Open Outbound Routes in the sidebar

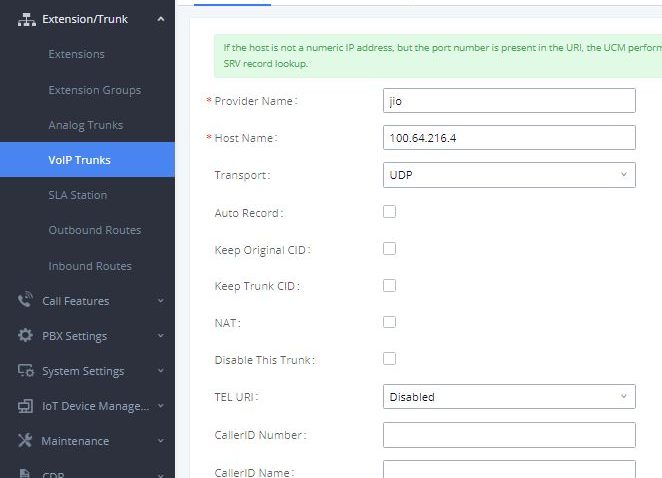[94, 230]
